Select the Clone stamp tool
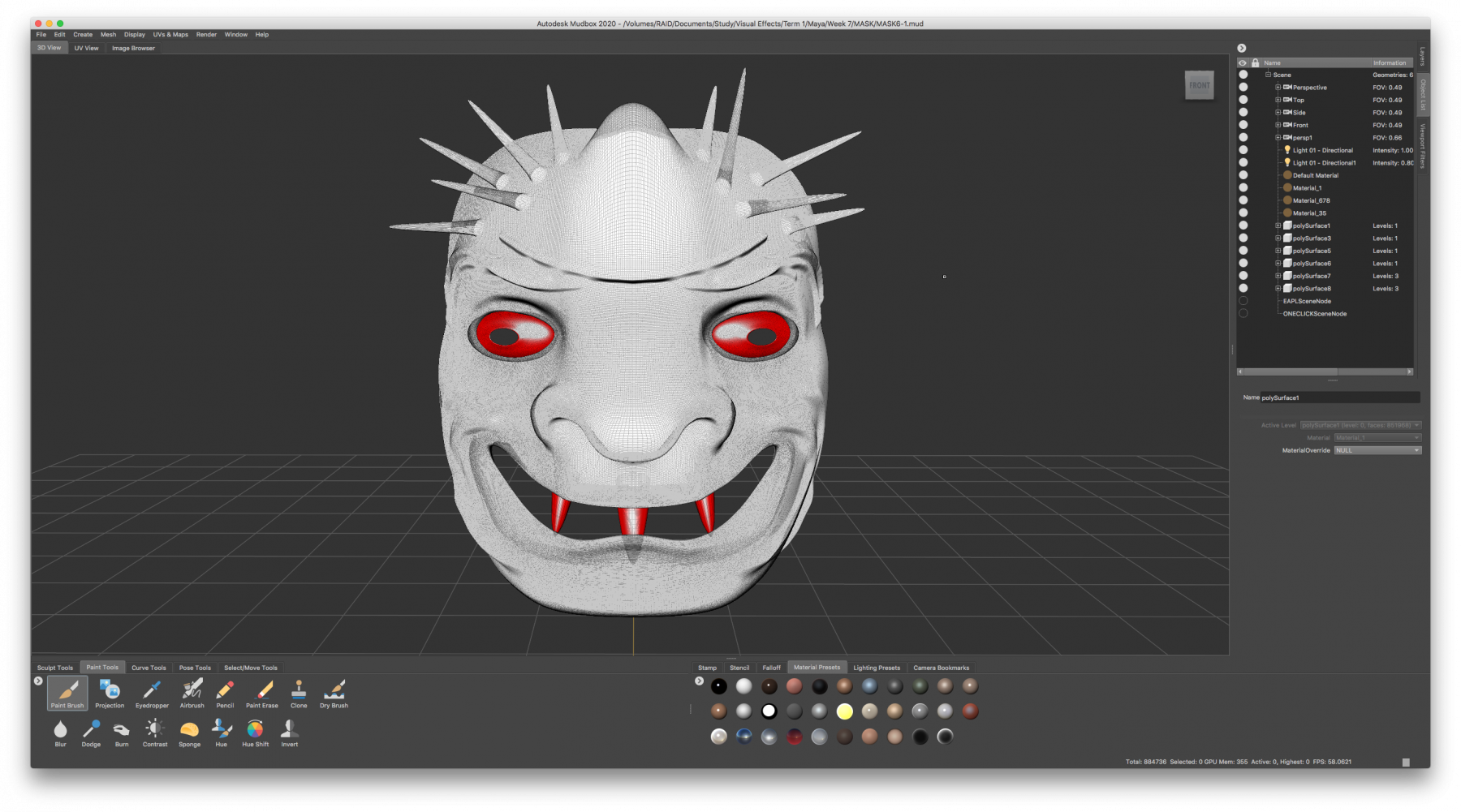Image resolution: width=1461 pixels, height=812 pixels. (x=299, y=694)
